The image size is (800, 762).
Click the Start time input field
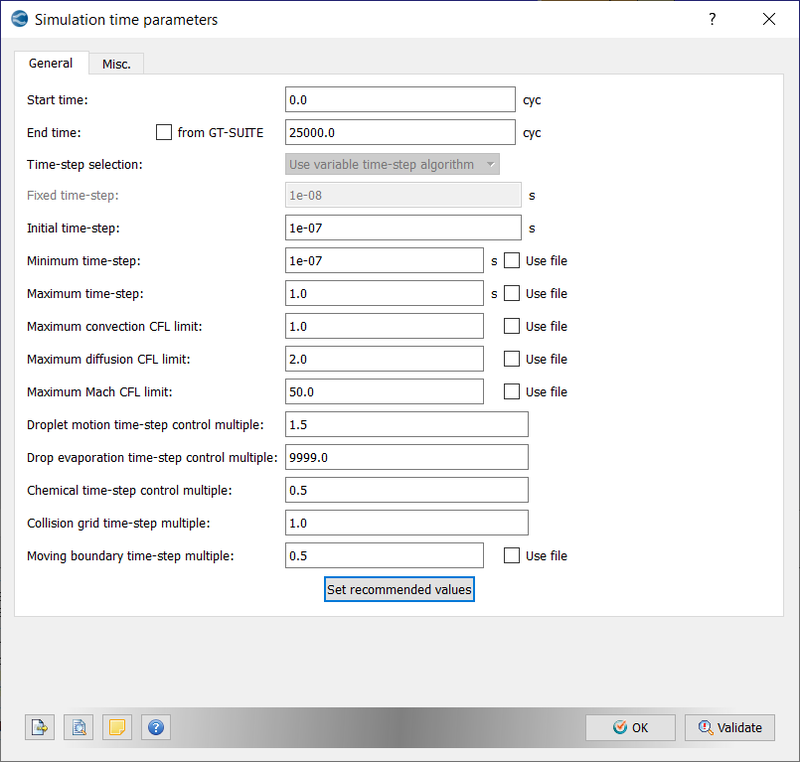400,99
